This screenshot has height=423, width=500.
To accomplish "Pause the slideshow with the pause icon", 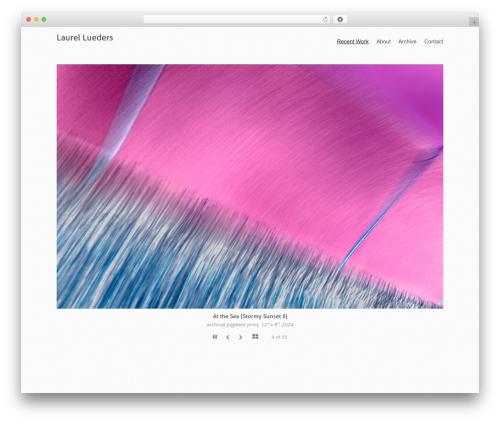I will [215, 337].
